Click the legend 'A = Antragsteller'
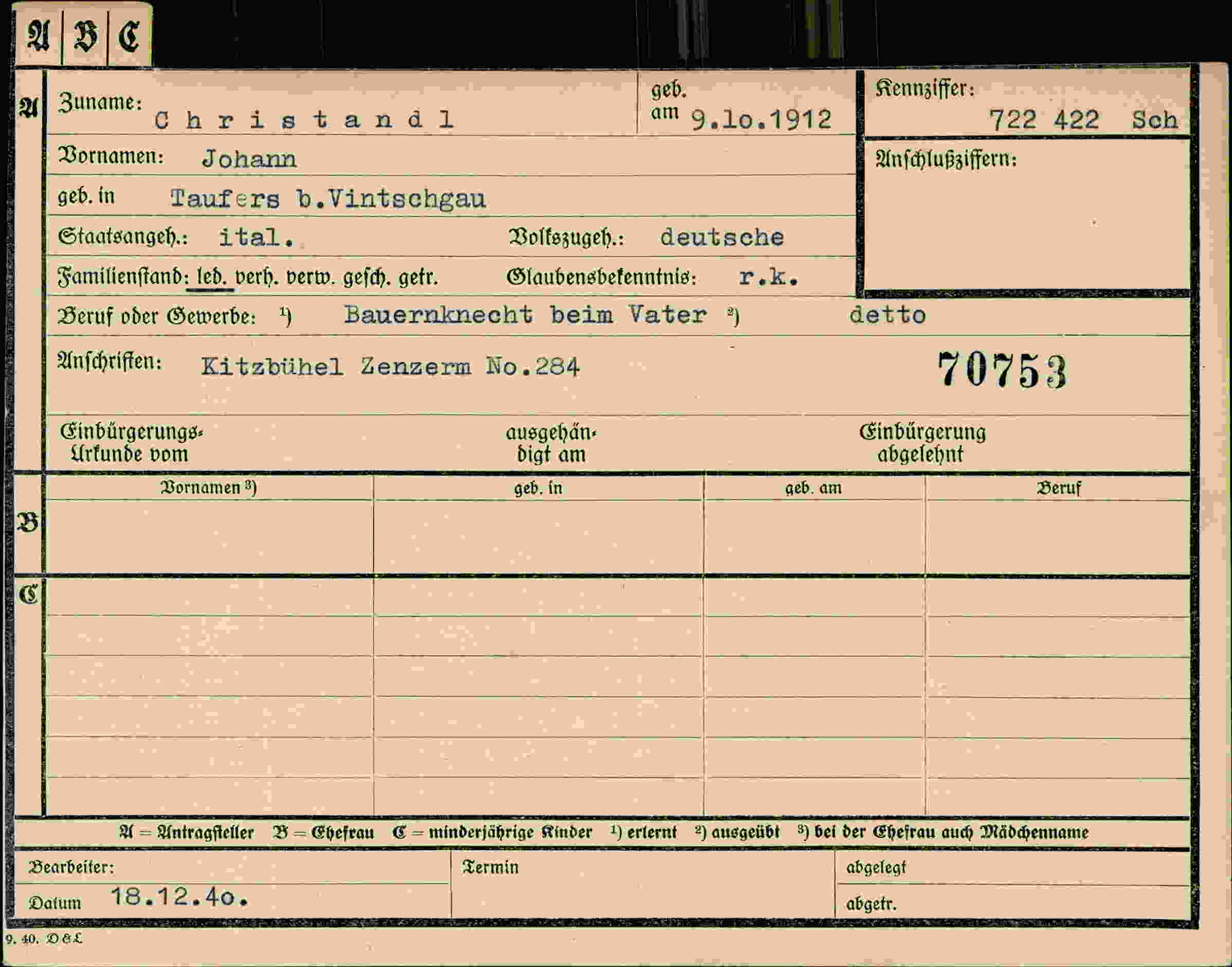1232x967 pixels. pos(187,832)
